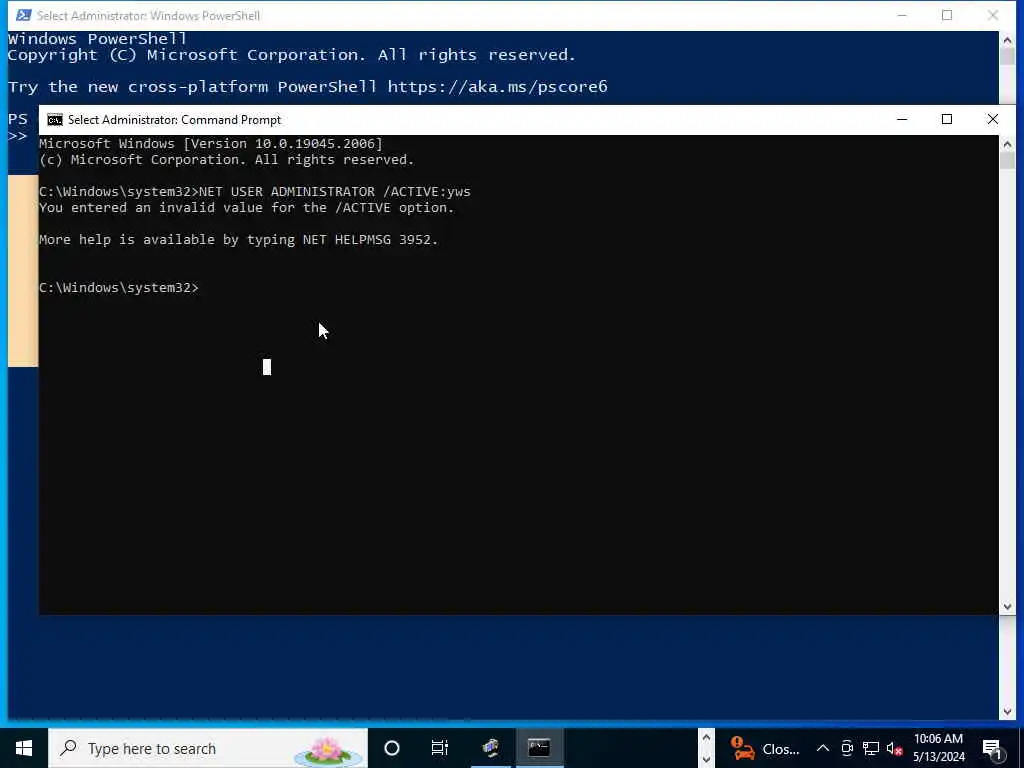Click in the Type here to search box

click(x=208, y=748)
